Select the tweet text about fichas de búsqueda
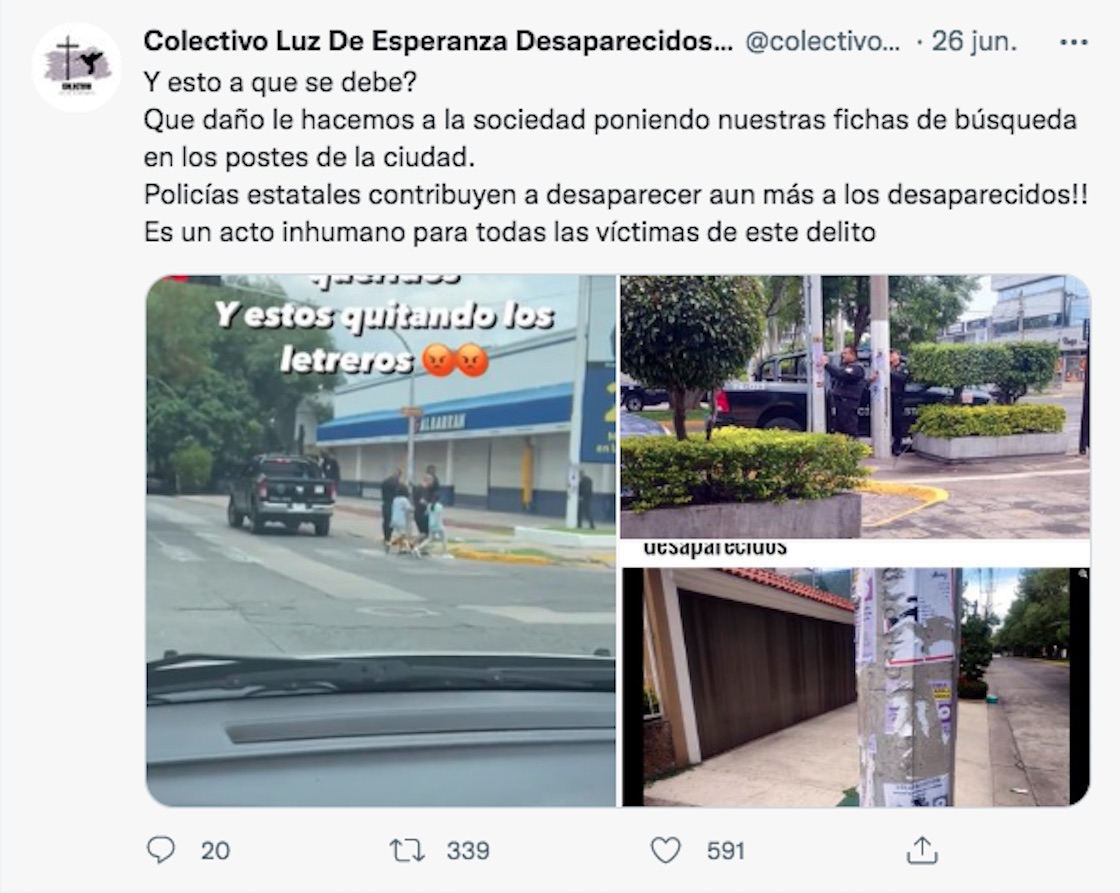 coord(610,138)
